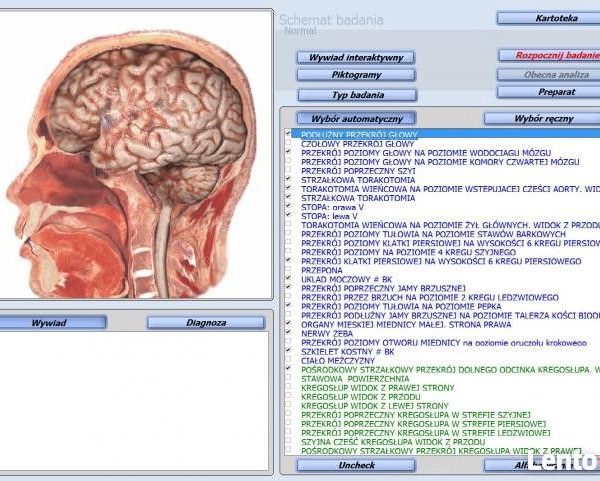Select PRZEKRÓJ POZIOMY TUŁOWIA NA POZIOMIE STAWÓW BARKOWYCH

(x=433, y=234)
